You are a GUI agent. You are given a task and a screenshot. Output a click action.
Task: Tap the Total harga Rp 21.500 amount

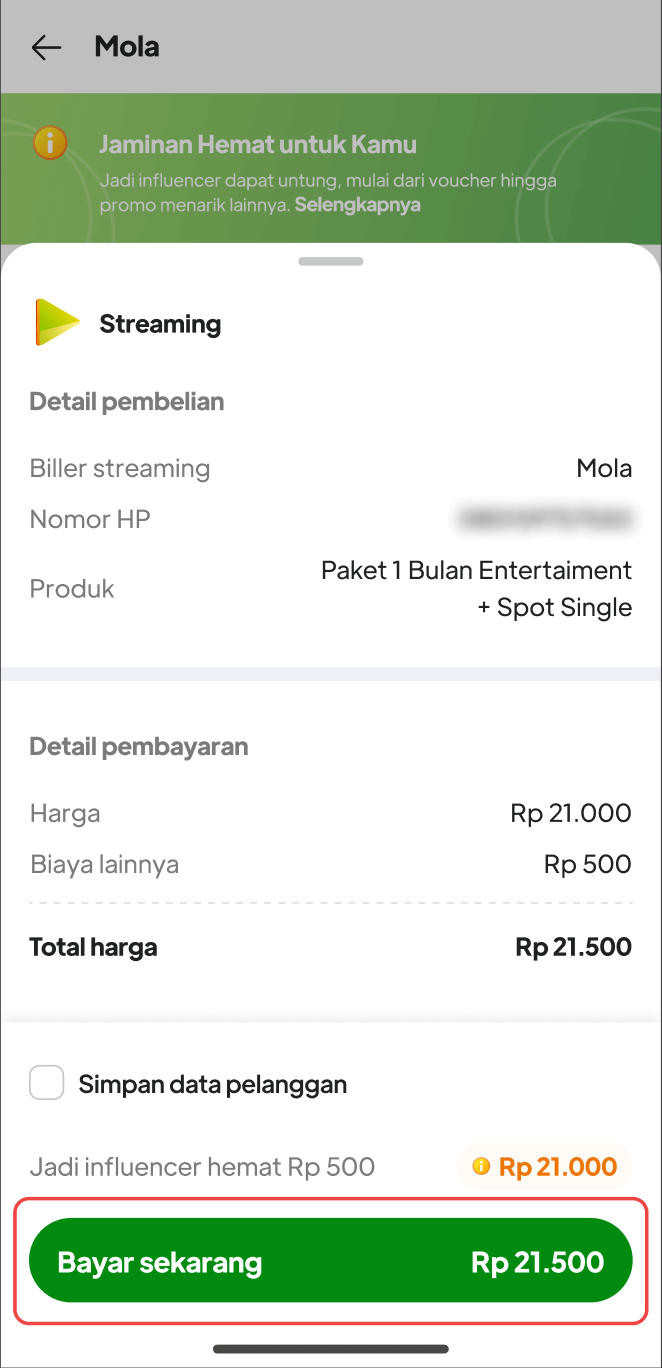coord(573,947)
